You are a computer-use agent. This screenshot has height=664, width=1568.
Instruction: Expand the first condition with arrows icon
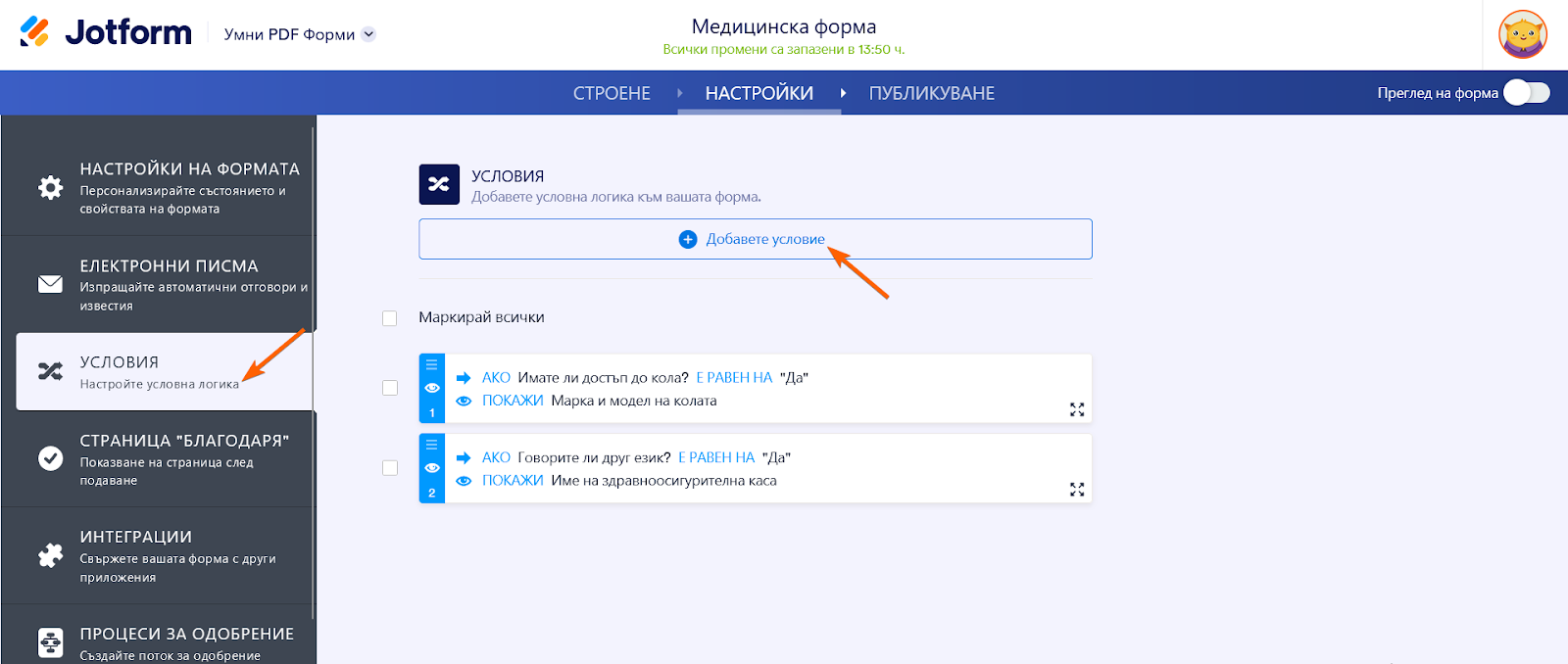click(1077, 409)
